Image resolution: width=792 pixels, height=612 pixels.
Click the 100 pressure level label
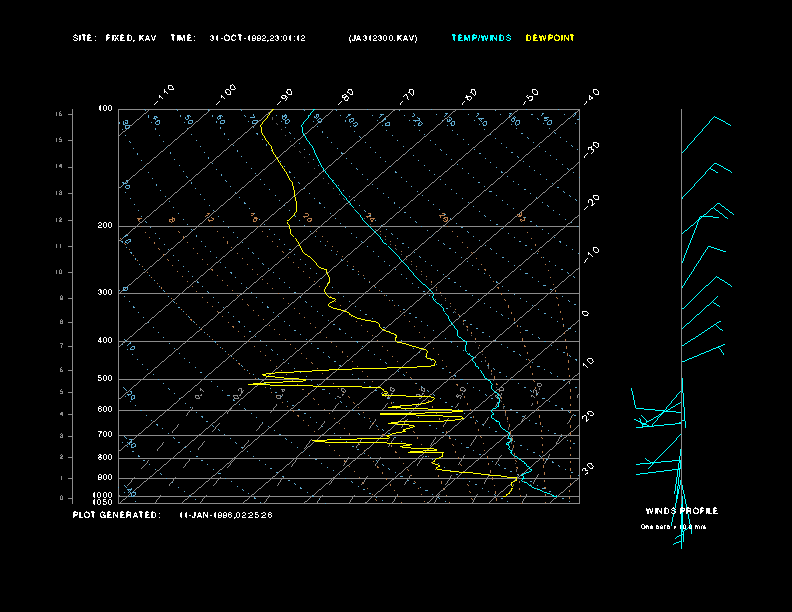click(105, 109)
